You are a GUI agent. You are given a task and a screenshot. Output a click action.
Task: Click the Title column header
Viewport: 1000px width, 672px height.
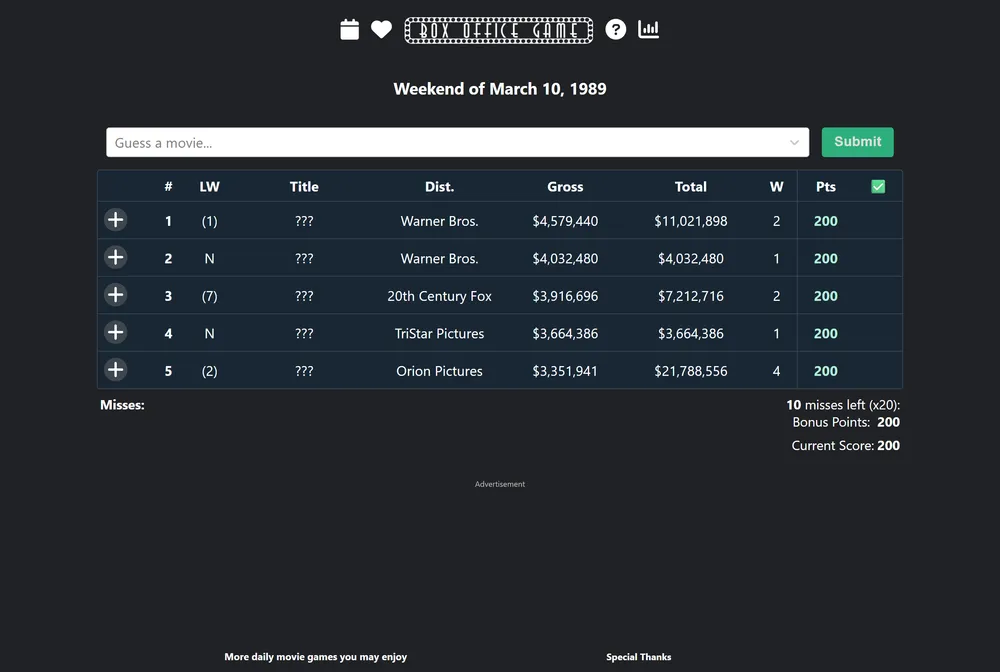click(x=304, y=187)
